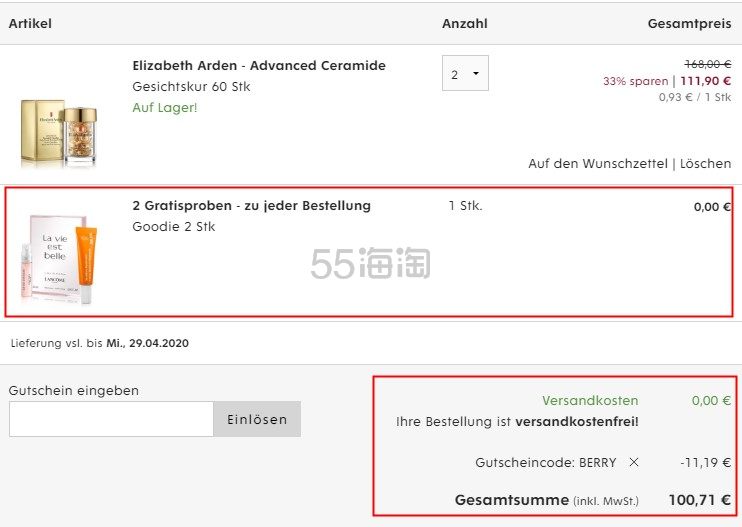Screen dimensions: 742x527
Task: Click the Auf Lager! availability text
Action: (165, 108)
